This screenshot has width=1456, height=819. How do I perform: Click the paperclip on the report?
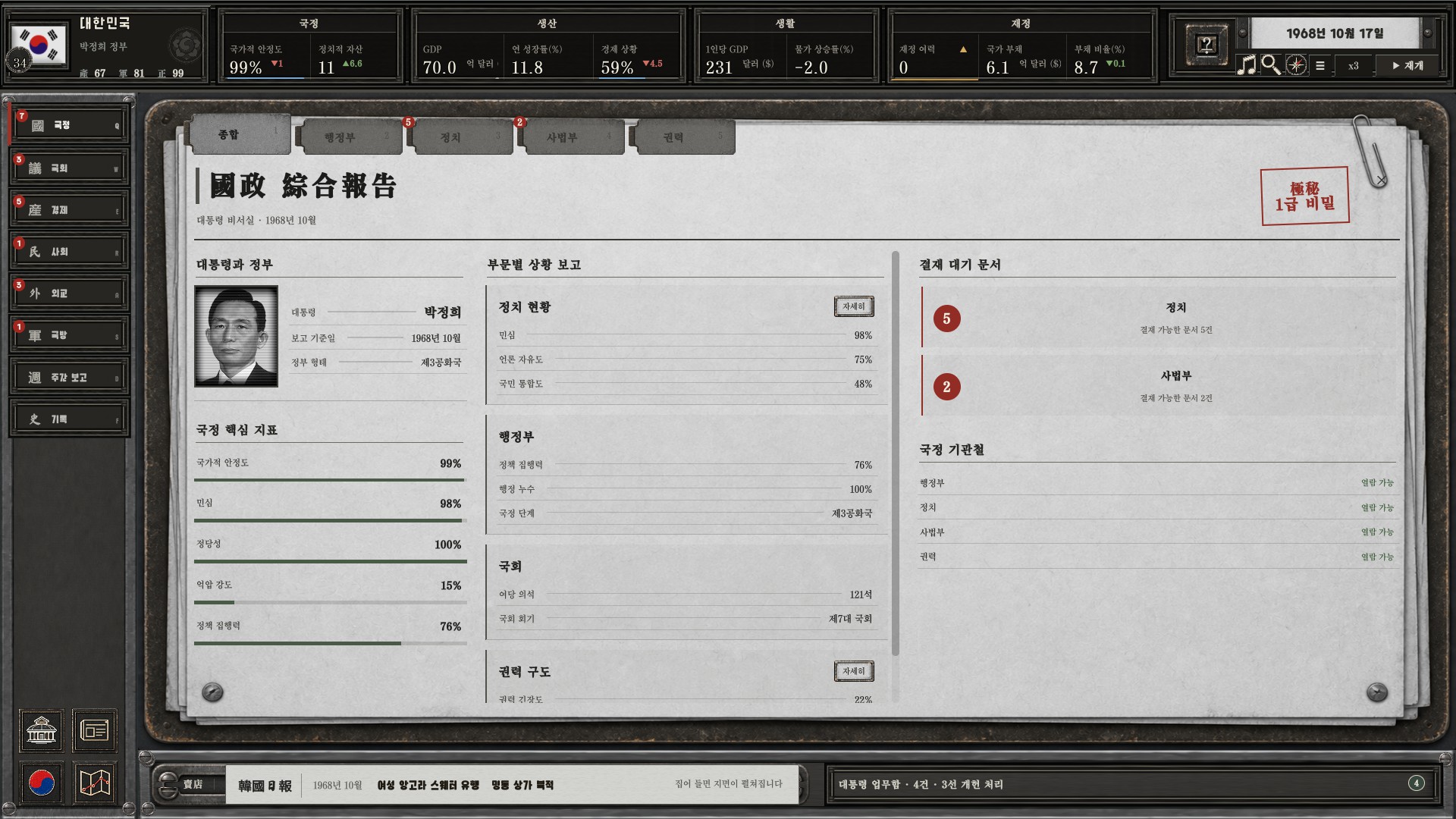click(1370, 151)
